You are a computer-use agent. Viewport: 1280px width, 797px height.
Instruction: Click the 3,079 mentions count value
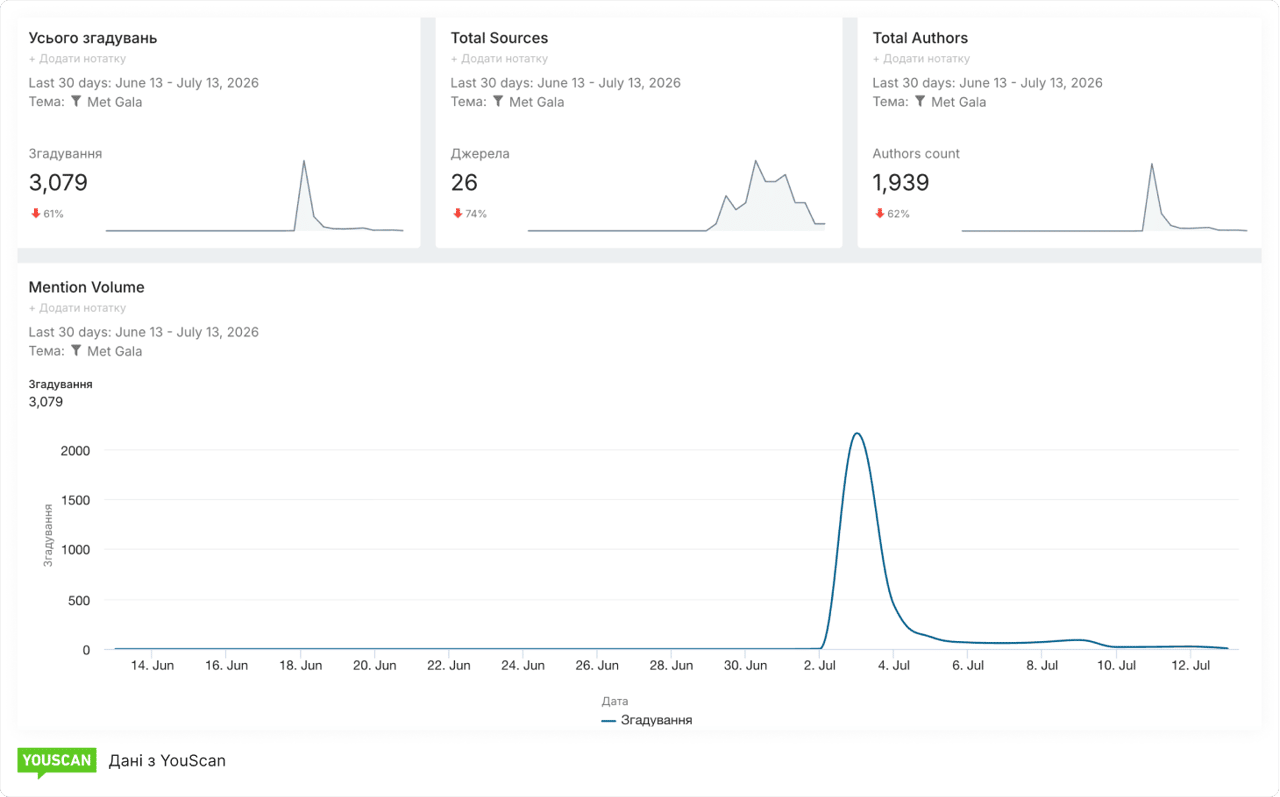(x=58, y=182)
